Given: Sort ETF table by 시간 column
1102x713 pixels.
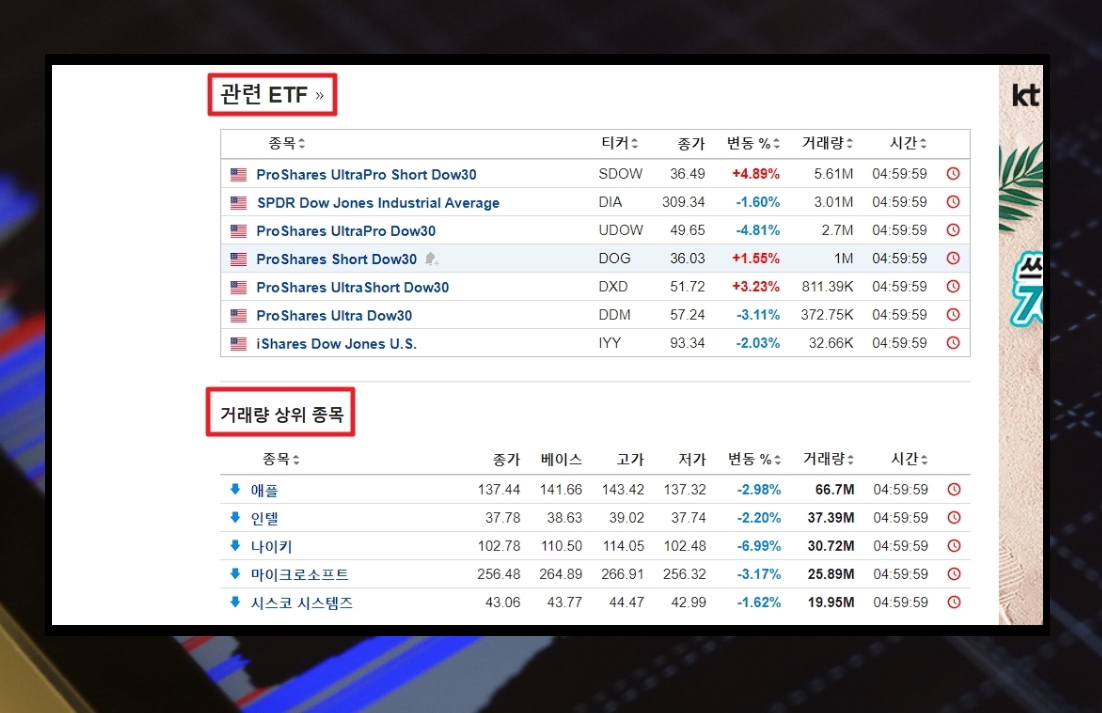Looking at the screenshot, I should [x=908, y=143].
